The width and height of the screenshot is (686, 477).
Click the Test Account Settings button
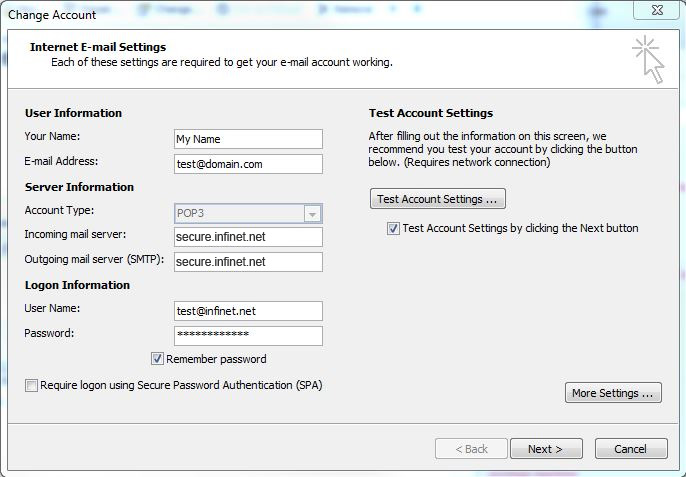[x=438, y=199]
